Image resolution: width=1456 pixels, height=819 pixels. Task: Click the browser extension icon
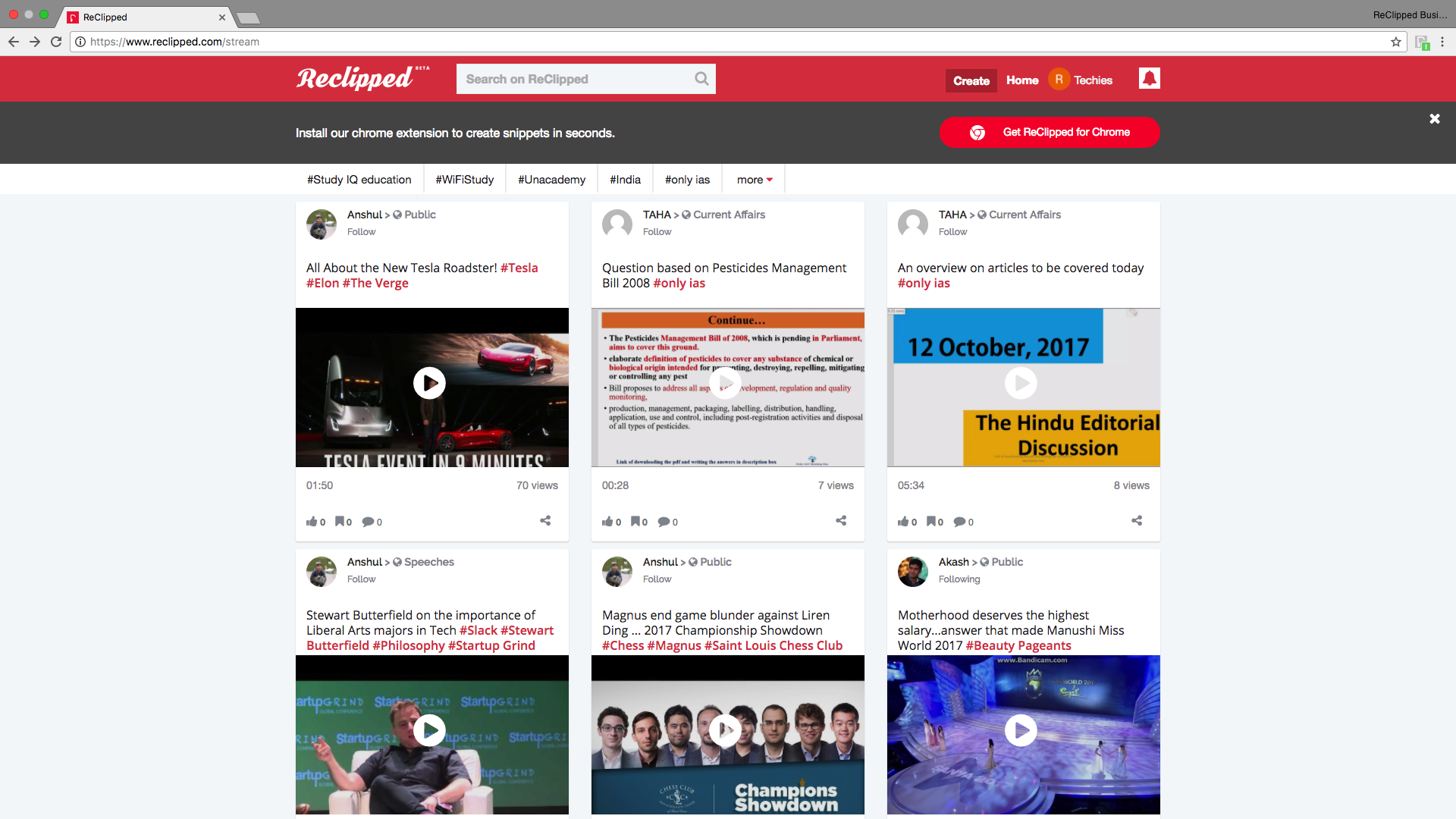1422,42
